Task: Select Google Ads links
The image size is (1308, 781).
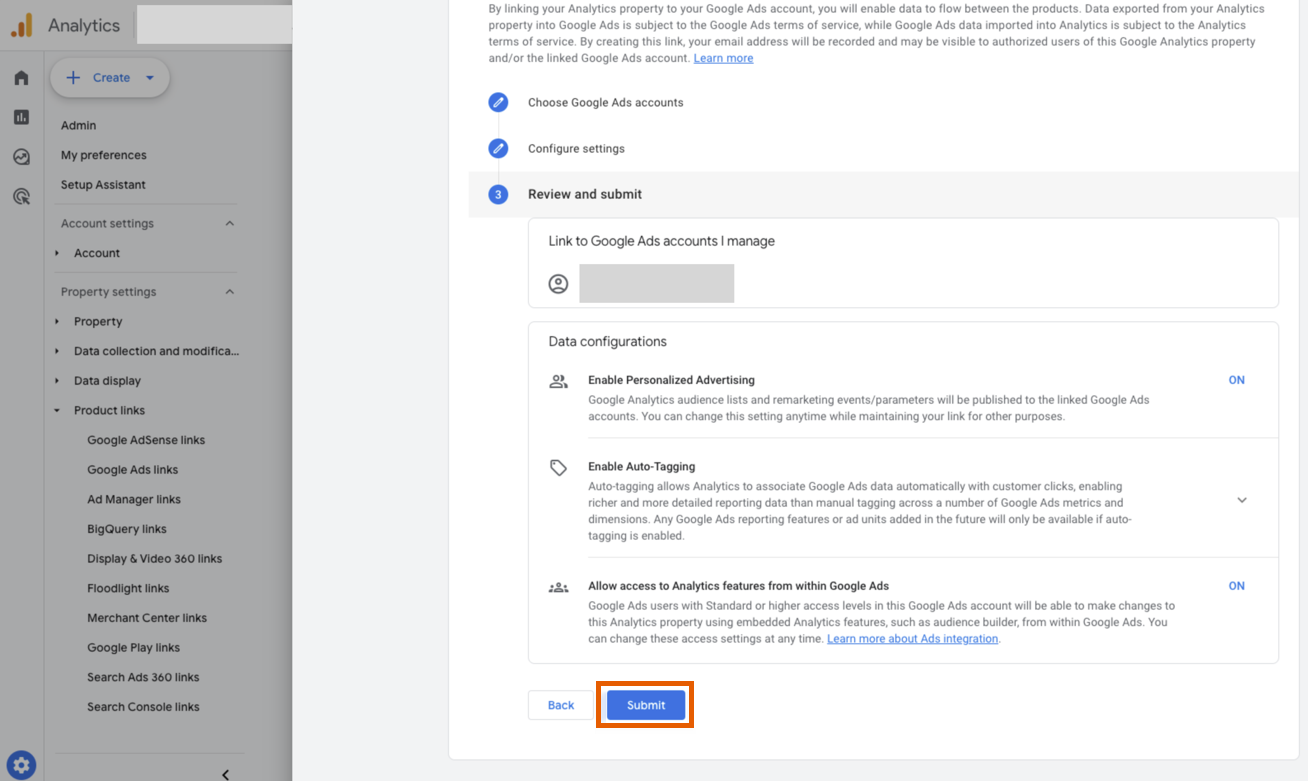Action: (x=132, y=470)
